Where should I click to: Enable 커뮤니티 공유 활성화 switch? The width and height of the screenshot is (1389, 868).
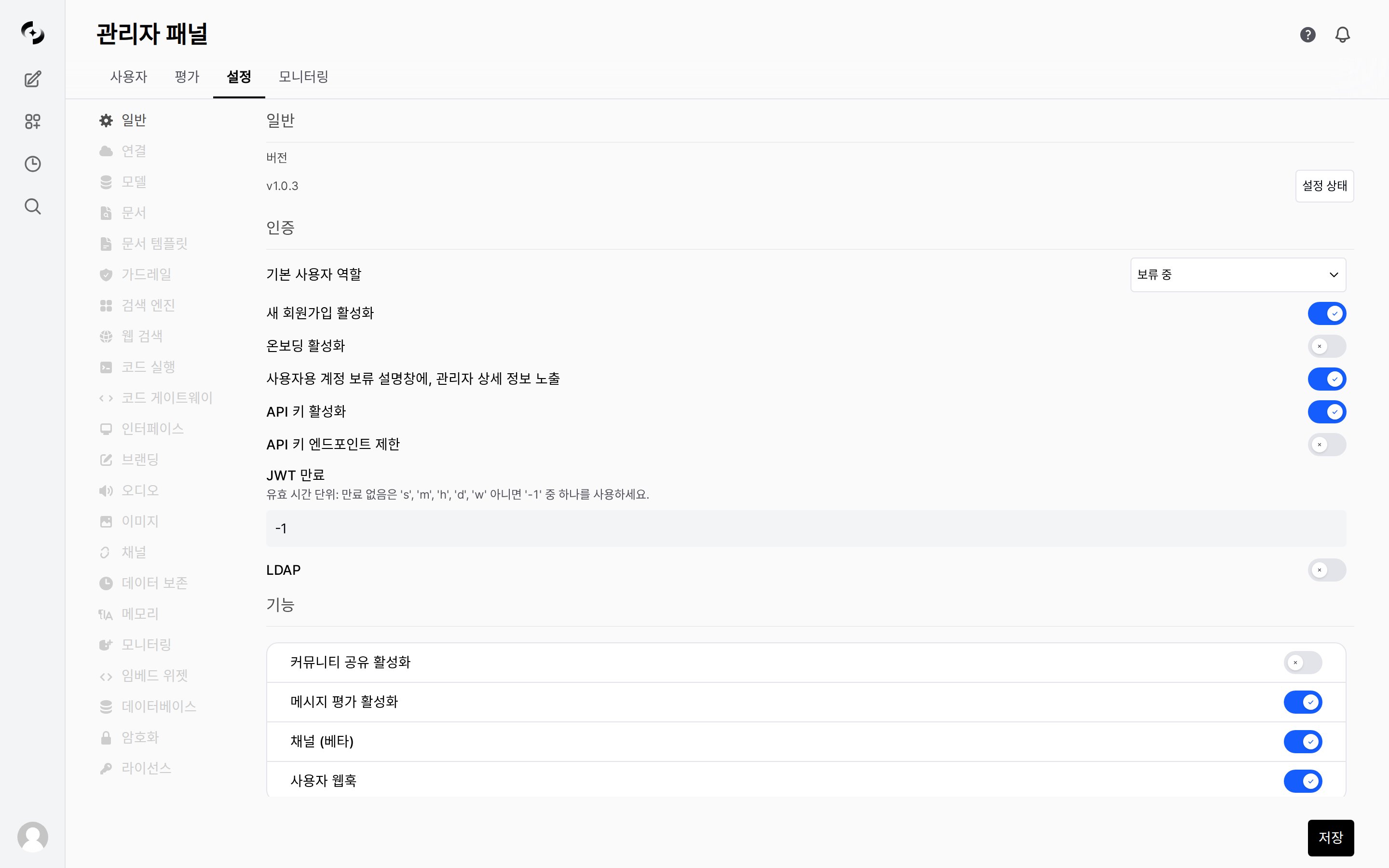point(1302,663)
